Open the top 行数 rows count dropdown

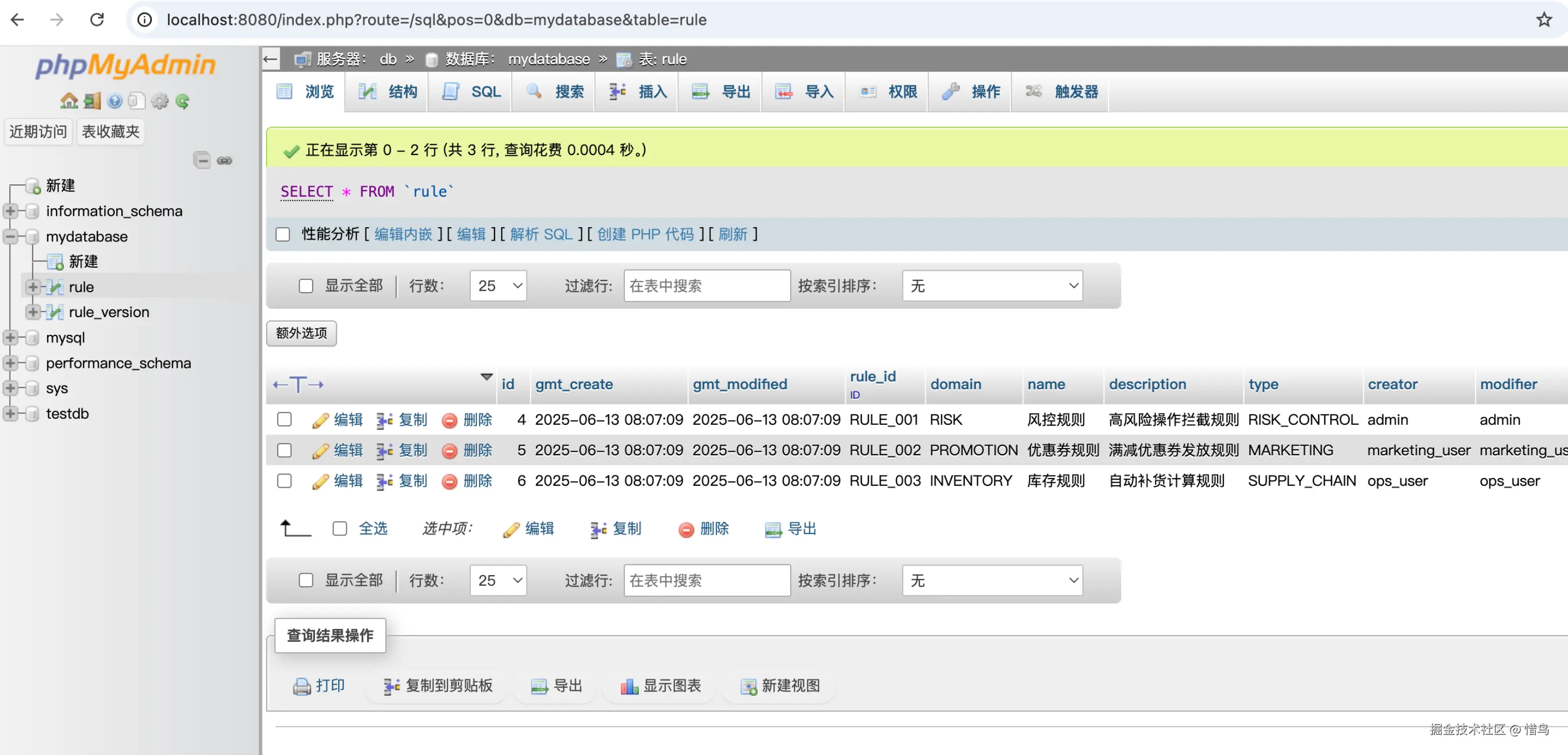(x=498, y=286)
